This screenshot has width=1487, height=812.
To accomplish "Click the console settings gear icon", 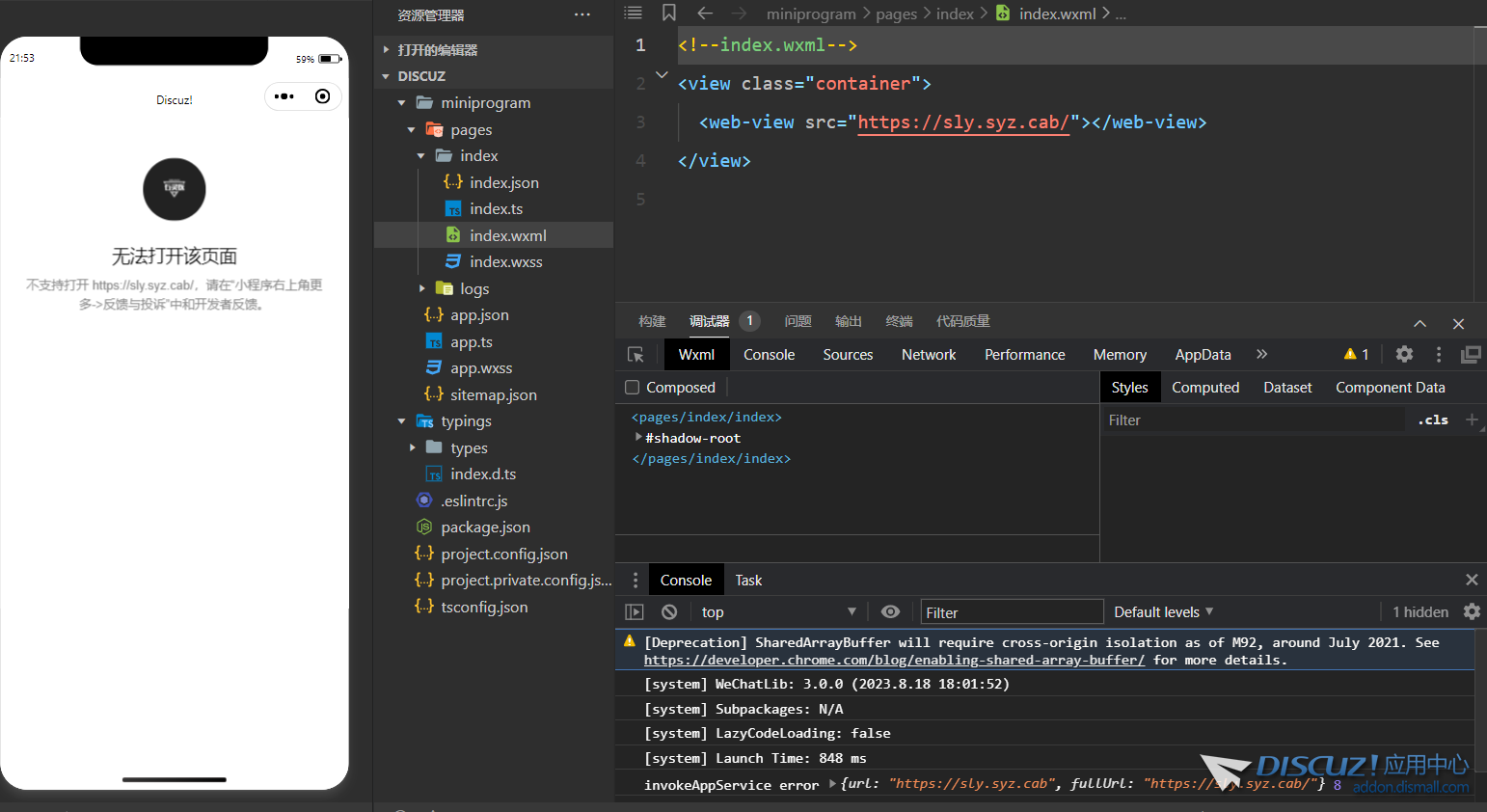I will (1472, 611).
